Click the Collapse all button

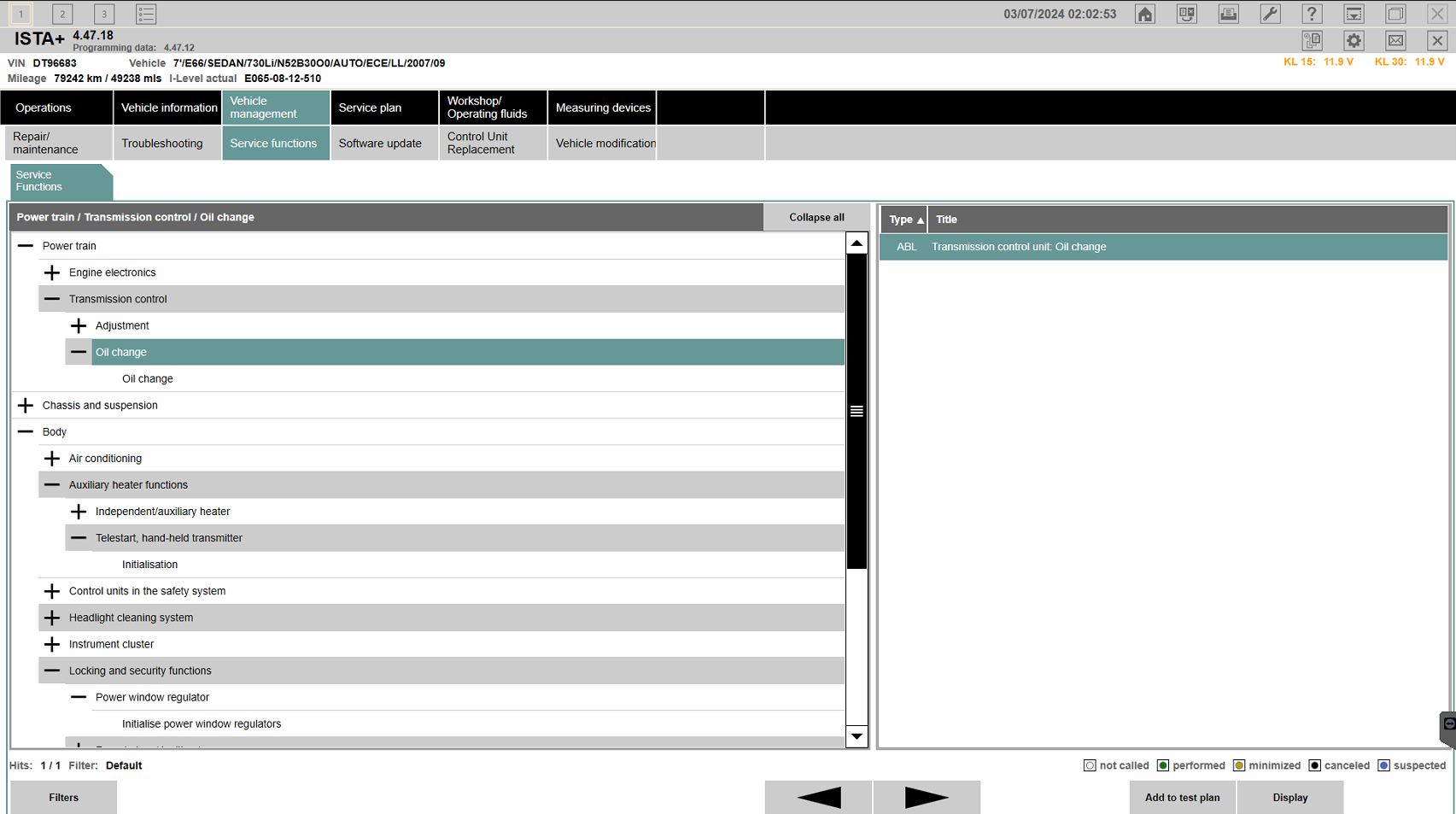pos(816,217)
